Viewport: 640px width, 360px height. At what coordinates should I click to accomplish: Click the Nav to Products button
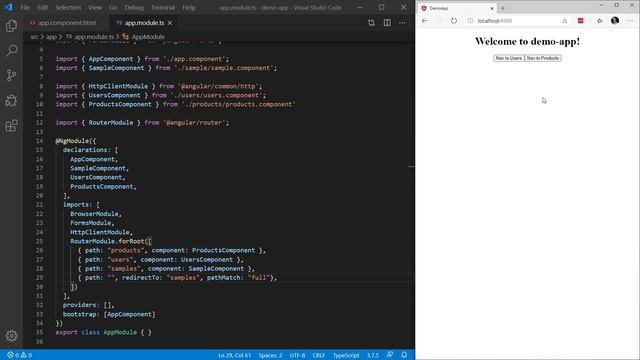click(543, 58)
